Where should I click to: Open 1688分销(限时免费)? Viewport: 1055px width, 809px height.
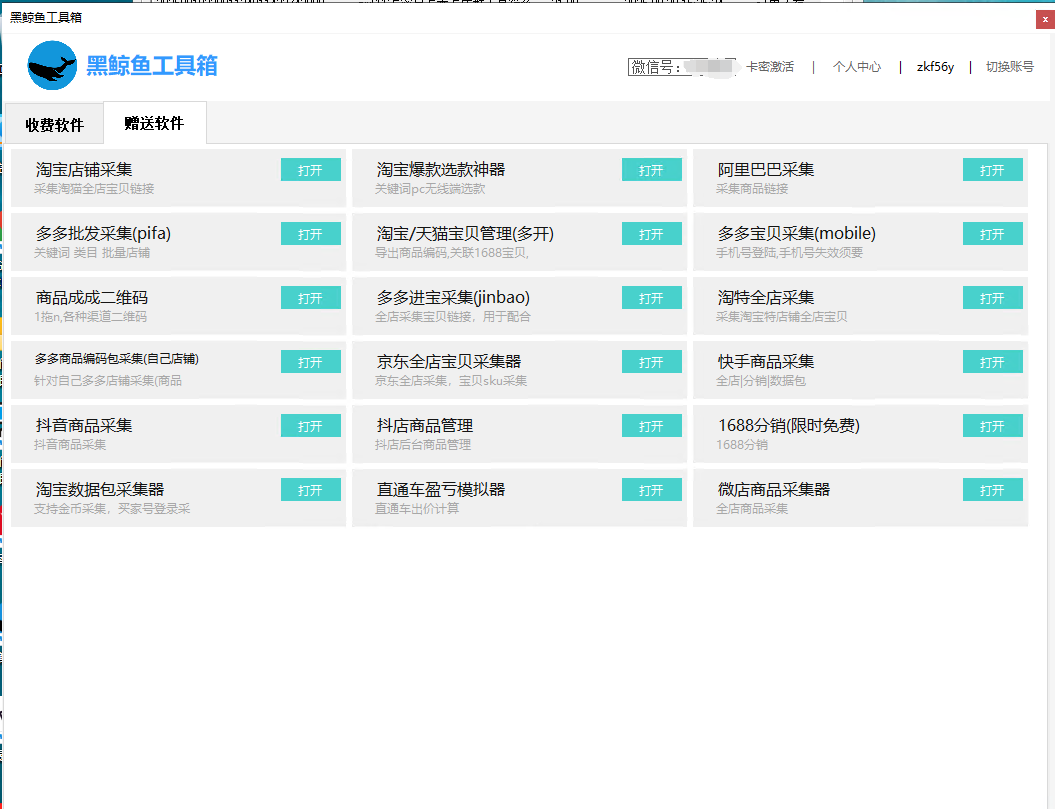[992, 426]
